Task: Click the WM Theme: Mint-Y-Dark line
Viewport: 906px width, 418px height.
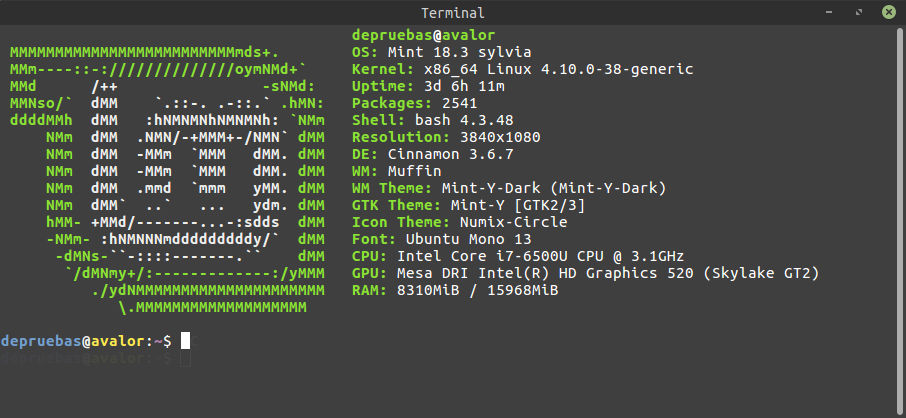Action: pos(509,188)
